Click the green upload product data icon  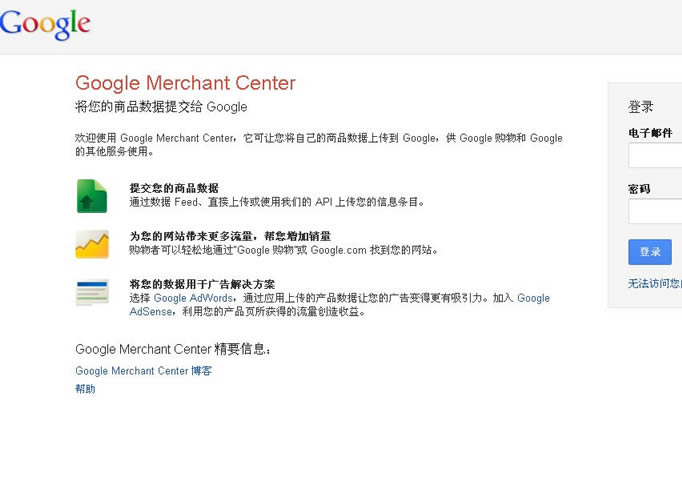point(92,196)
